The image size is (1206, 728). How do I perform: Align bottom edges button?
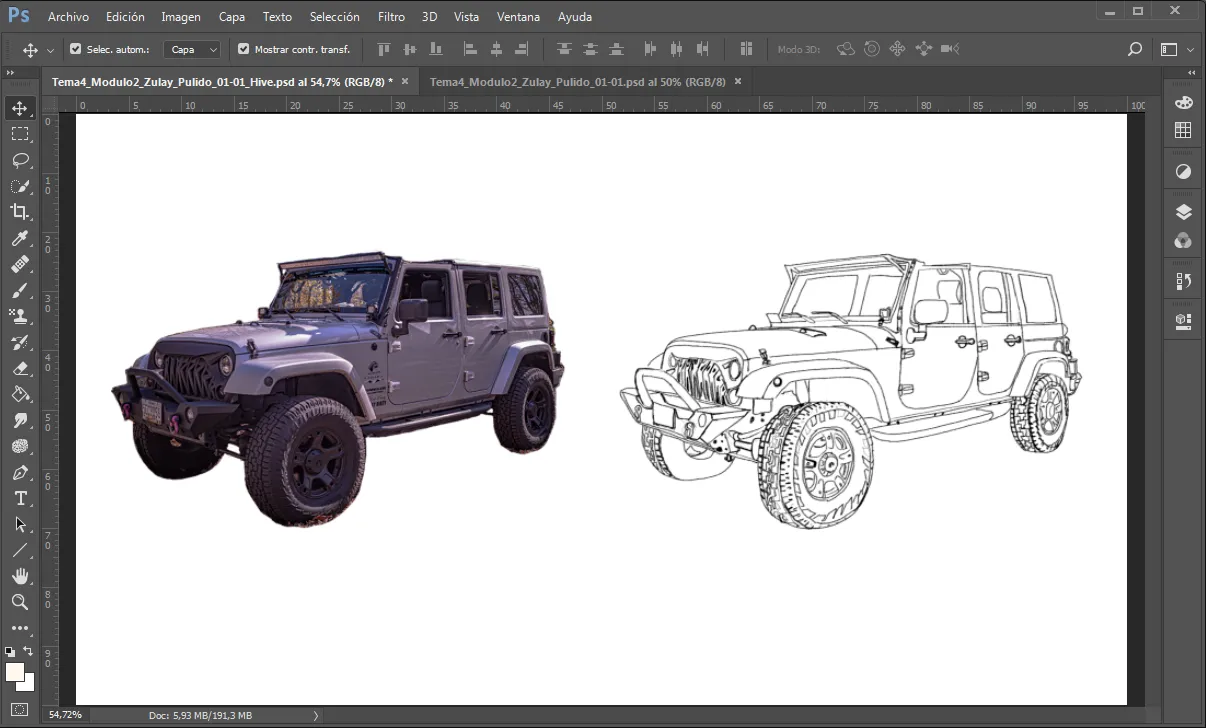(436, 49)
